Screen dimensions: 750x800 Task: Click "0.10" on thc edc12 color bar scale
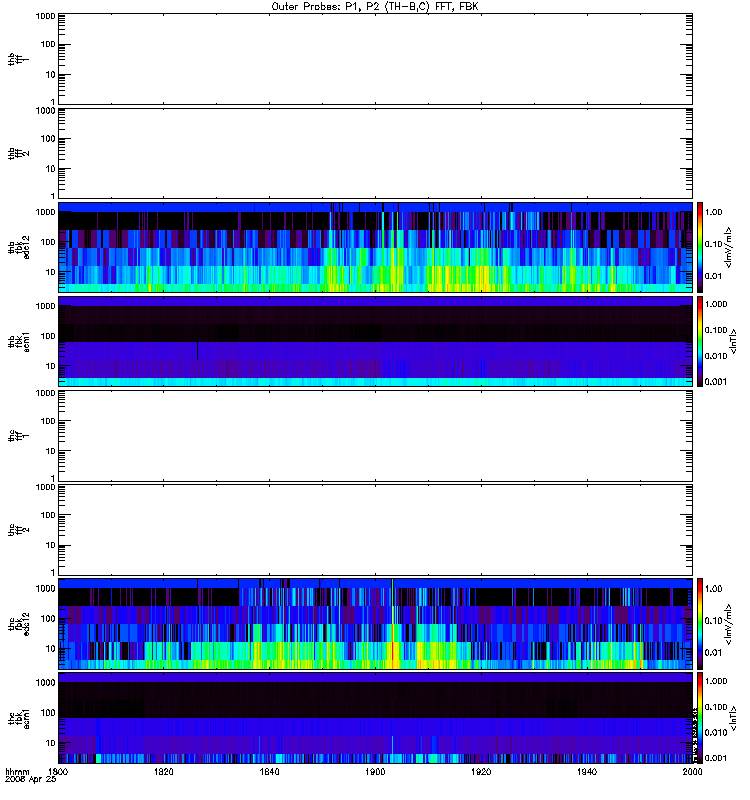713,620
